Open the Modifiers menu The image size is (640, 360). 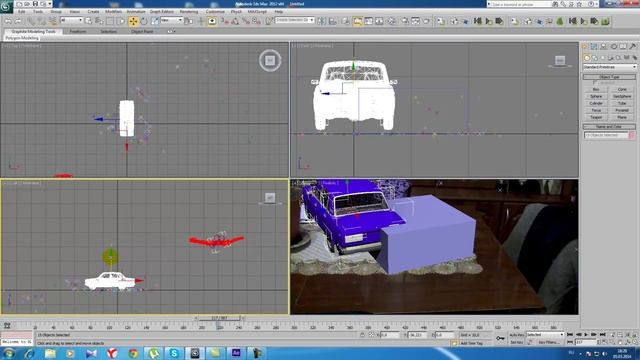click(x=113, y=11)
